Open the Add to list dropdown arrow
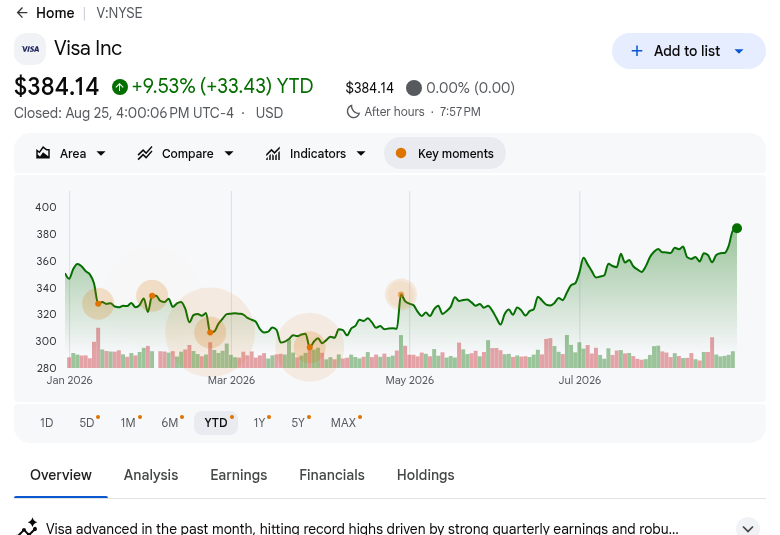780x535 pixels. tap(739, 51)
